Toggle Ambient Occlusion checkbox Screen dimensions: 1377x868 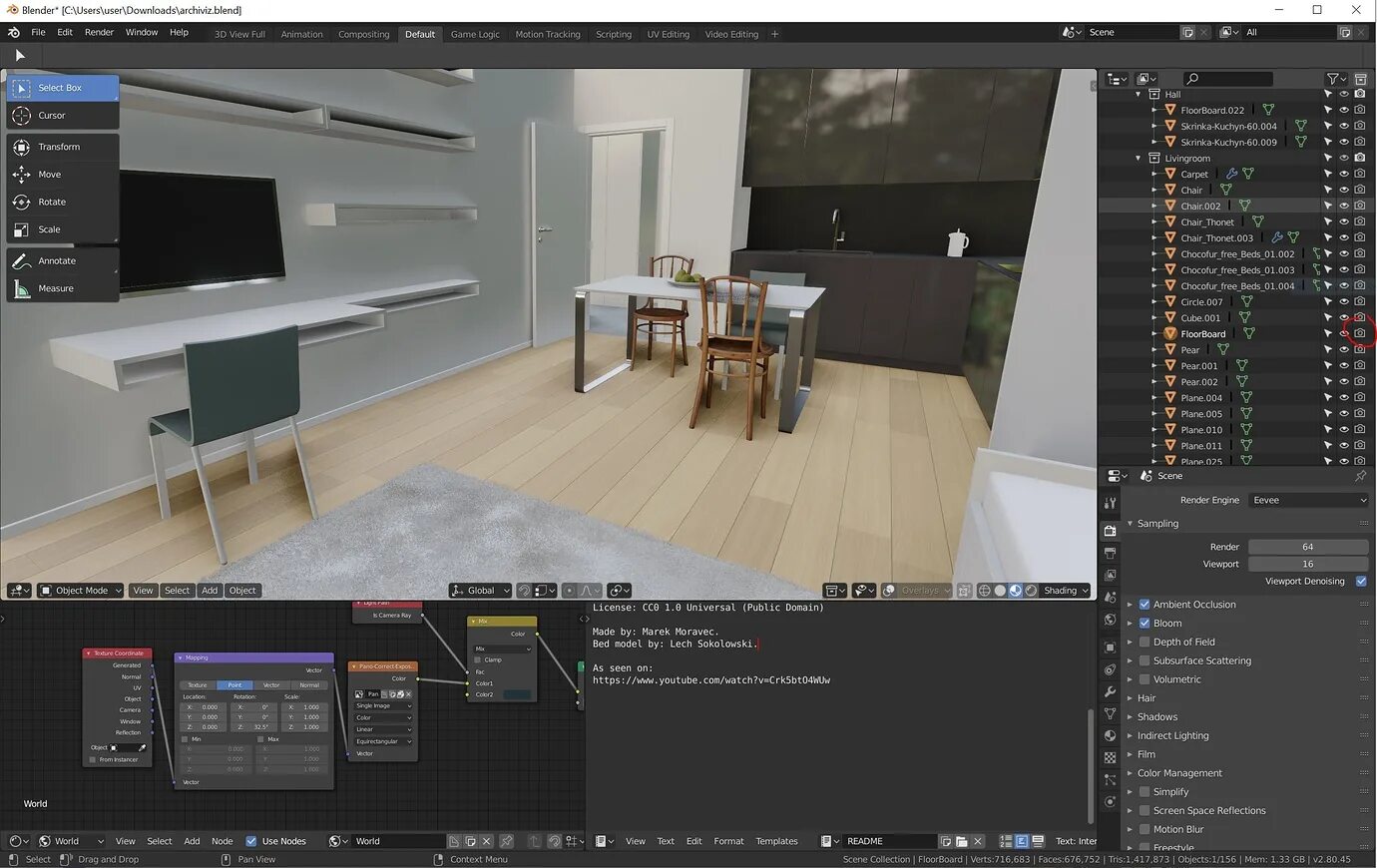pyautogui.click(x=1145, y=605)
